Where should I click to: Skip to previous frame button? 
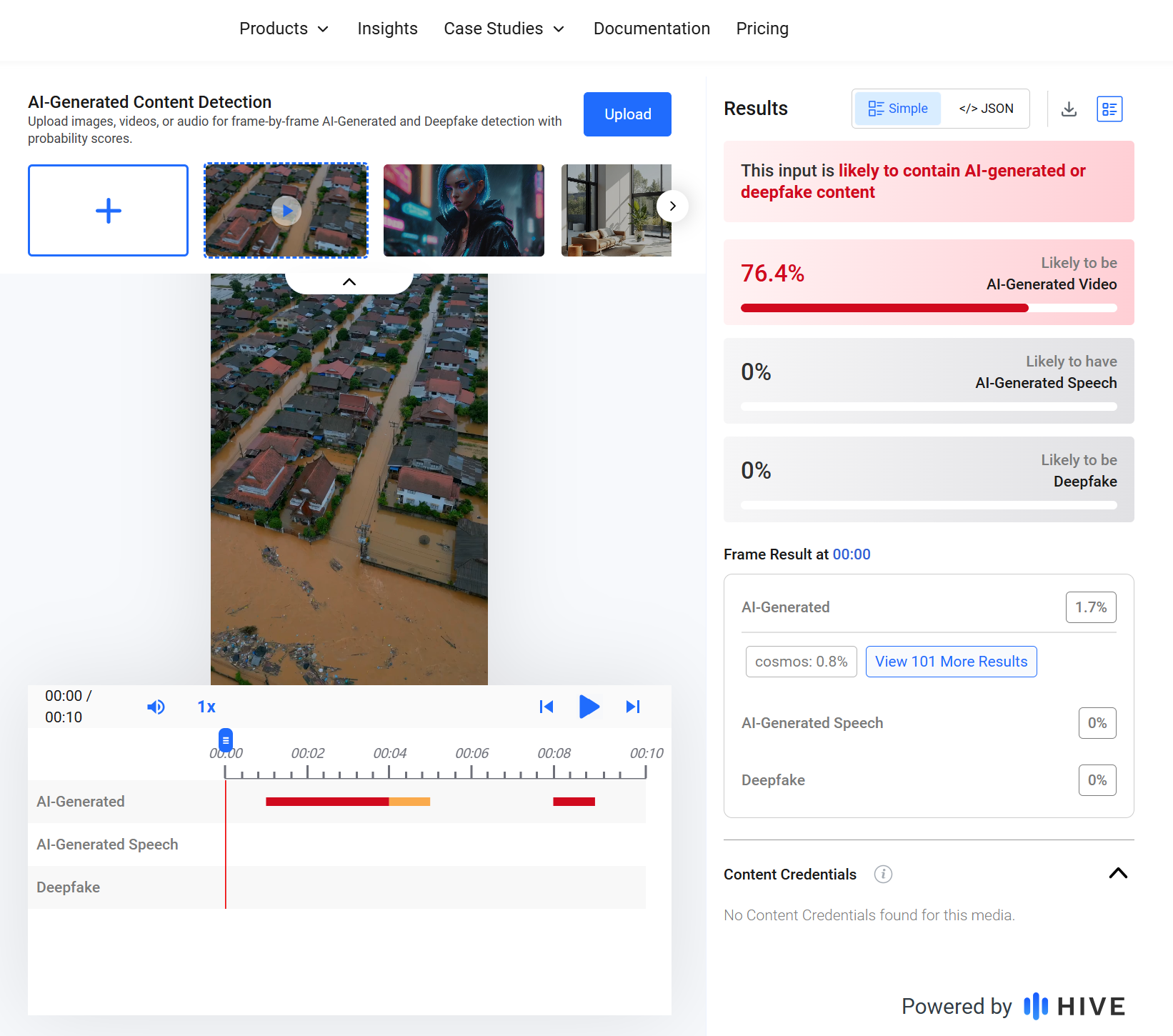tap(546, 707)
